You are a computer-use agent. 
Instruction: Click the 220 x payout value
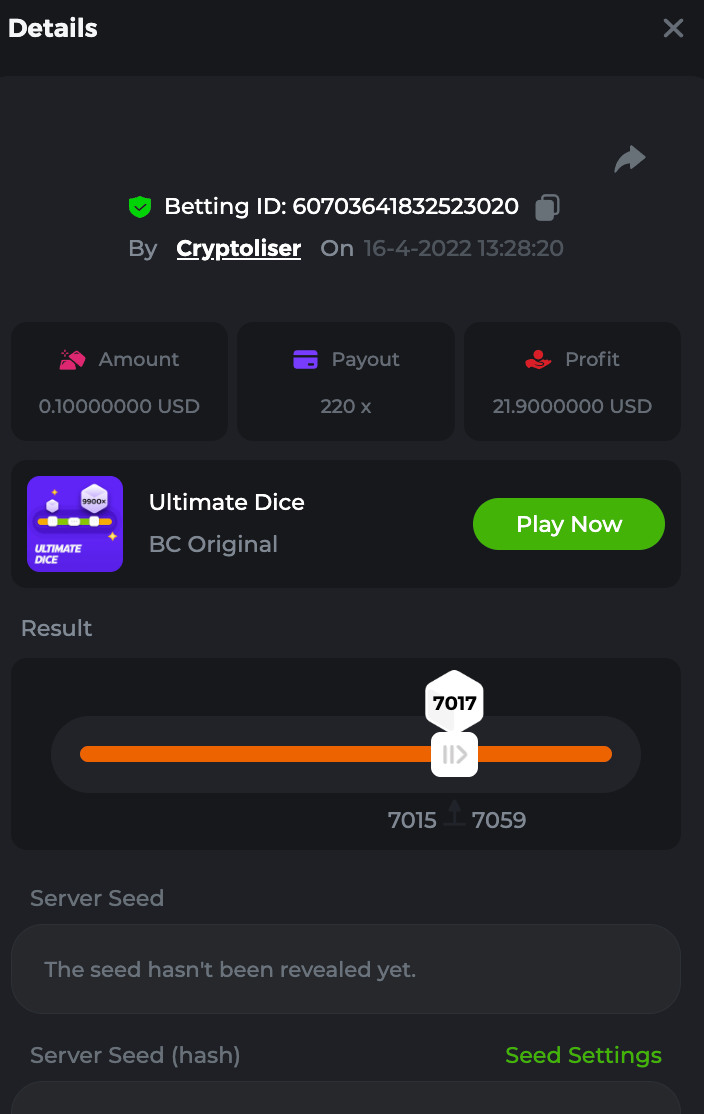(x=345, y=406)
